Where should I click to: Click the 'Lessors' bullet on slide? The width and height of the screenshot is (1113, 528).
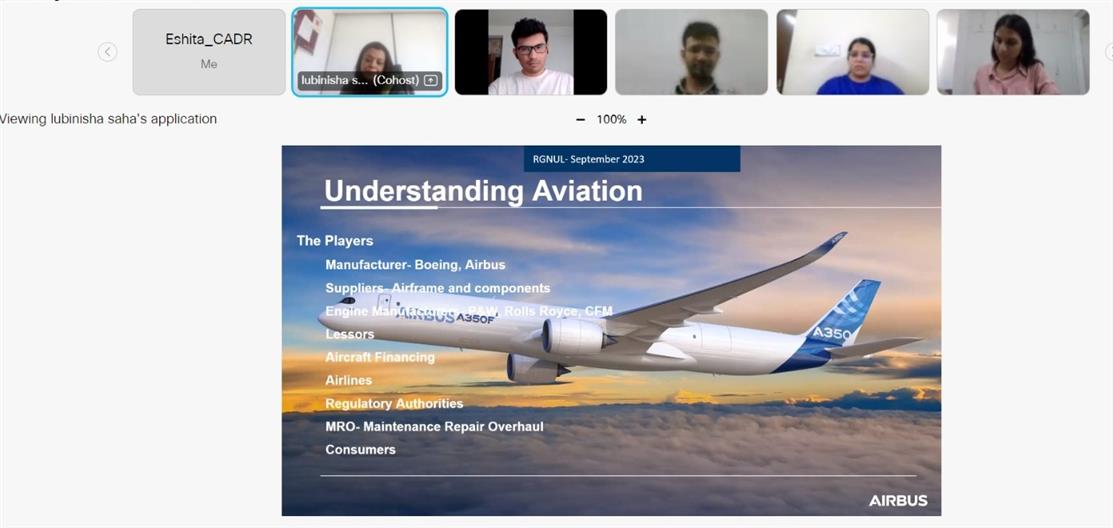pyautogui.click(x=350, y=334)
